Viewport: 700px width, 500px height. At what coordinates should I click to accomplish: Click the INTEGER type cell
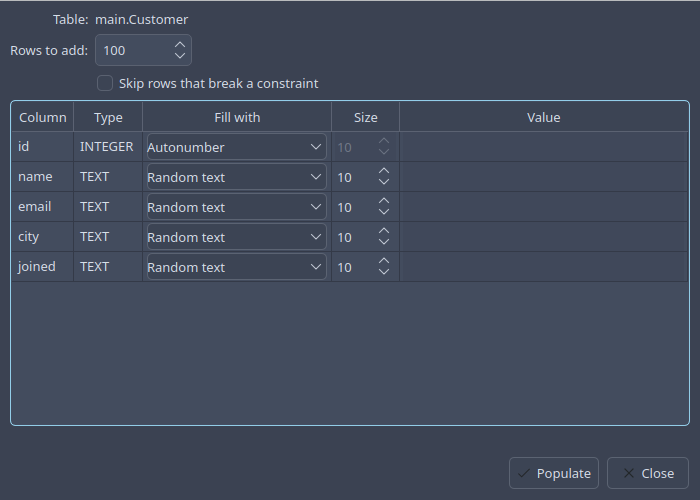108,146
